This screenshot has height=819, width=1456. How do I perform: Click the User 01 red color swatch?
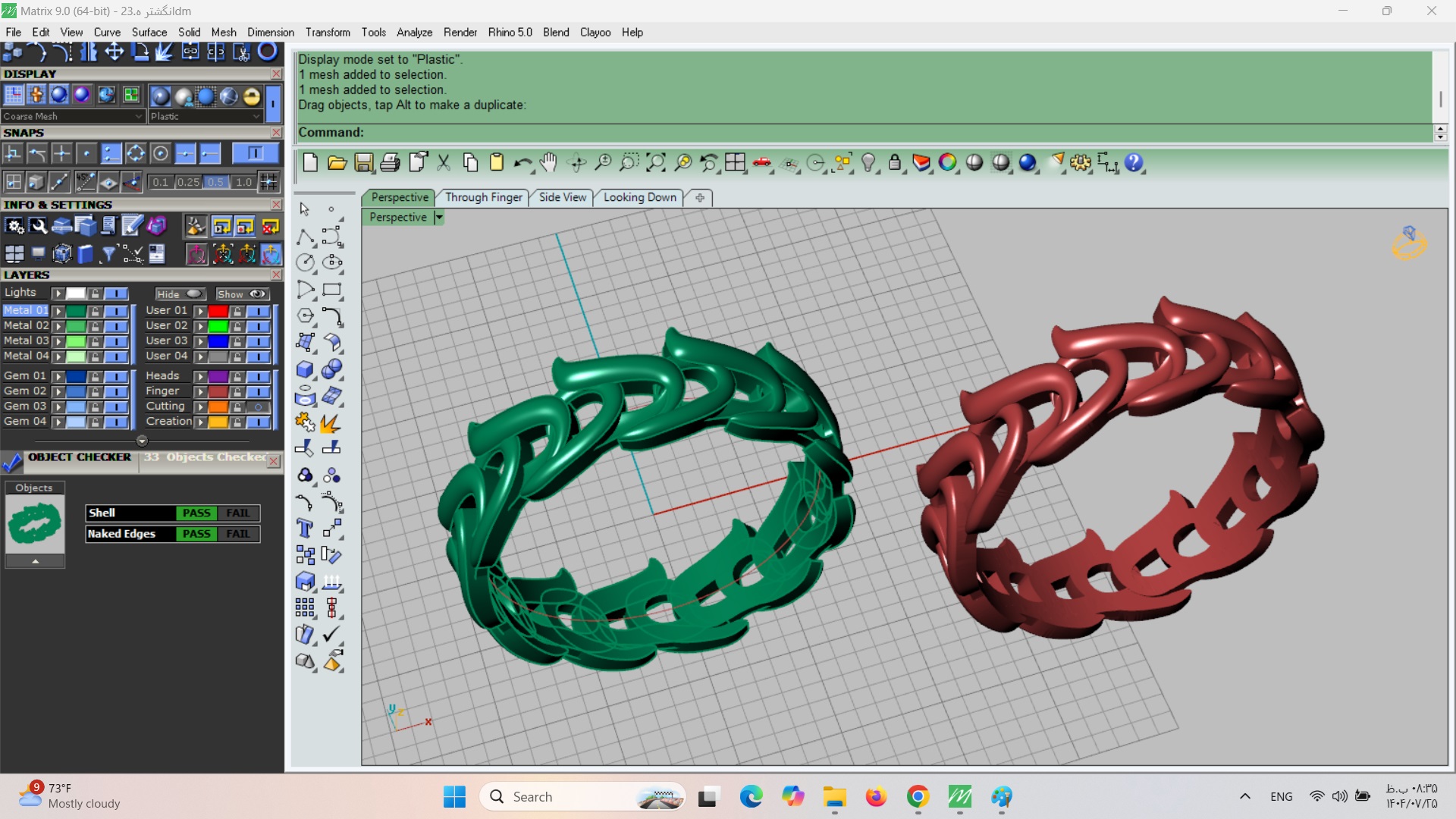(x=218, y=311)
